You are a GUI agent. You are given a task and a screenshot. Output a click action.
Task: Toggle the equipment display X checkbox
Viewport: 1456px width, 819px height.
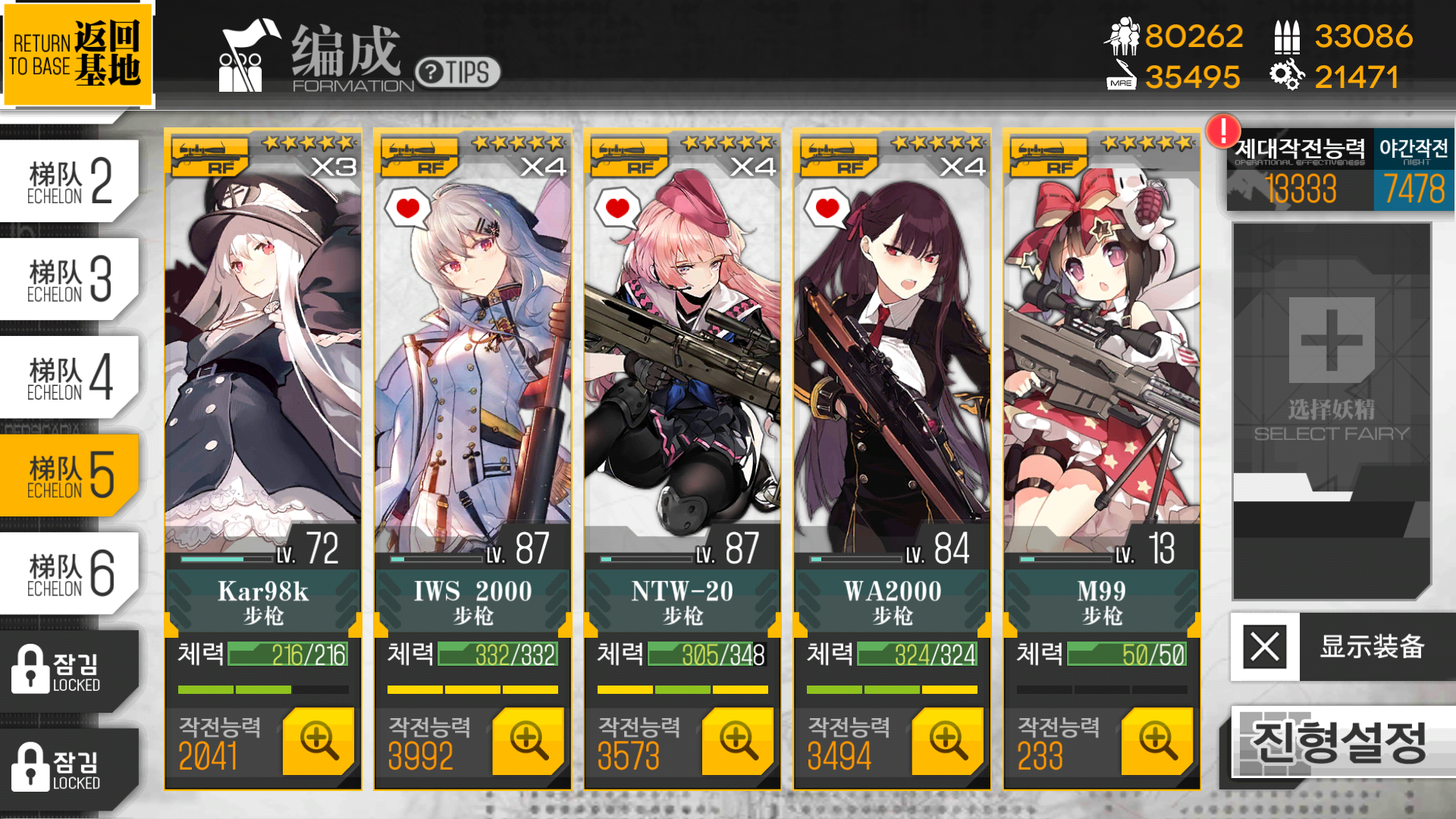(1265, 647)
